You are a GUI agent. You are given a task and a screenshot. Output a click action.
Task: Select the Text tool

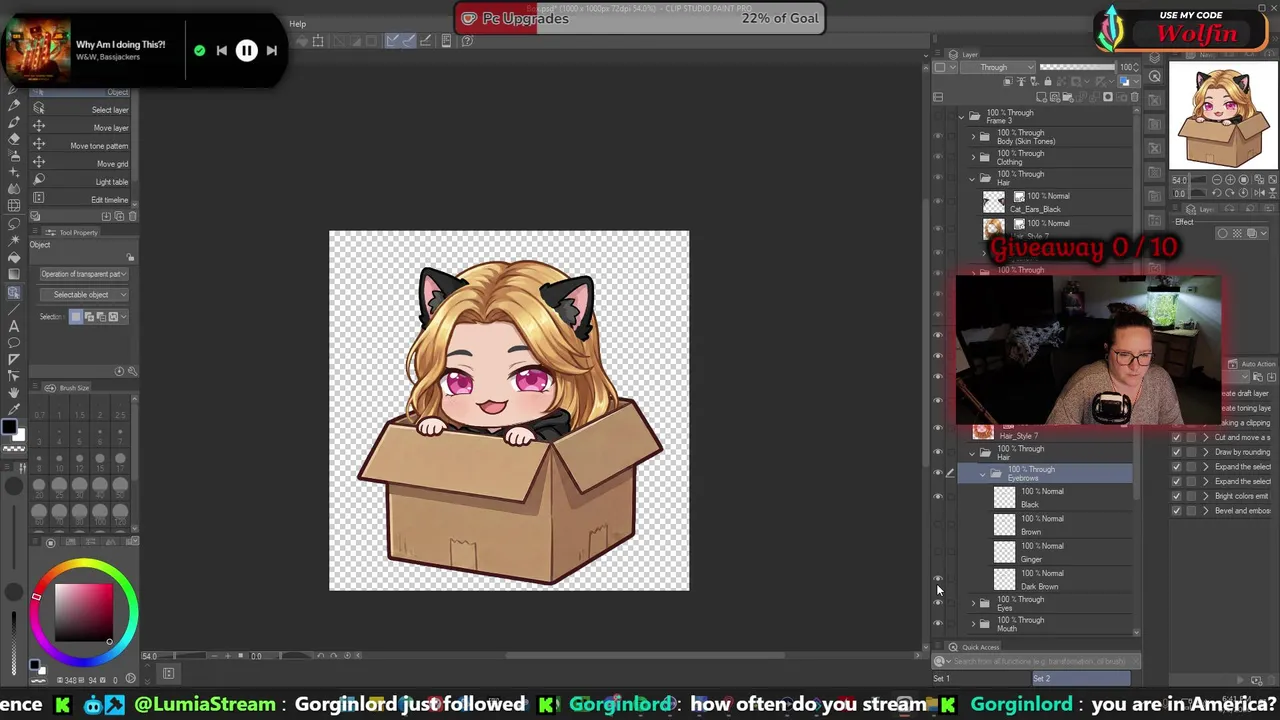[14, 325]
